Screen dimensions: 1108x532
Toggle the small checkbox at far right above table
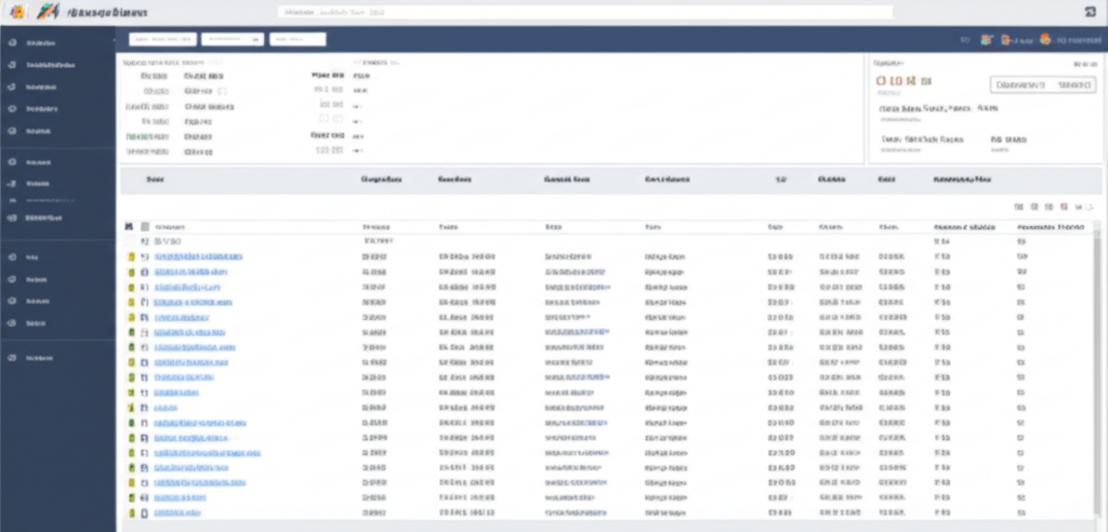tap(1090, 207)
